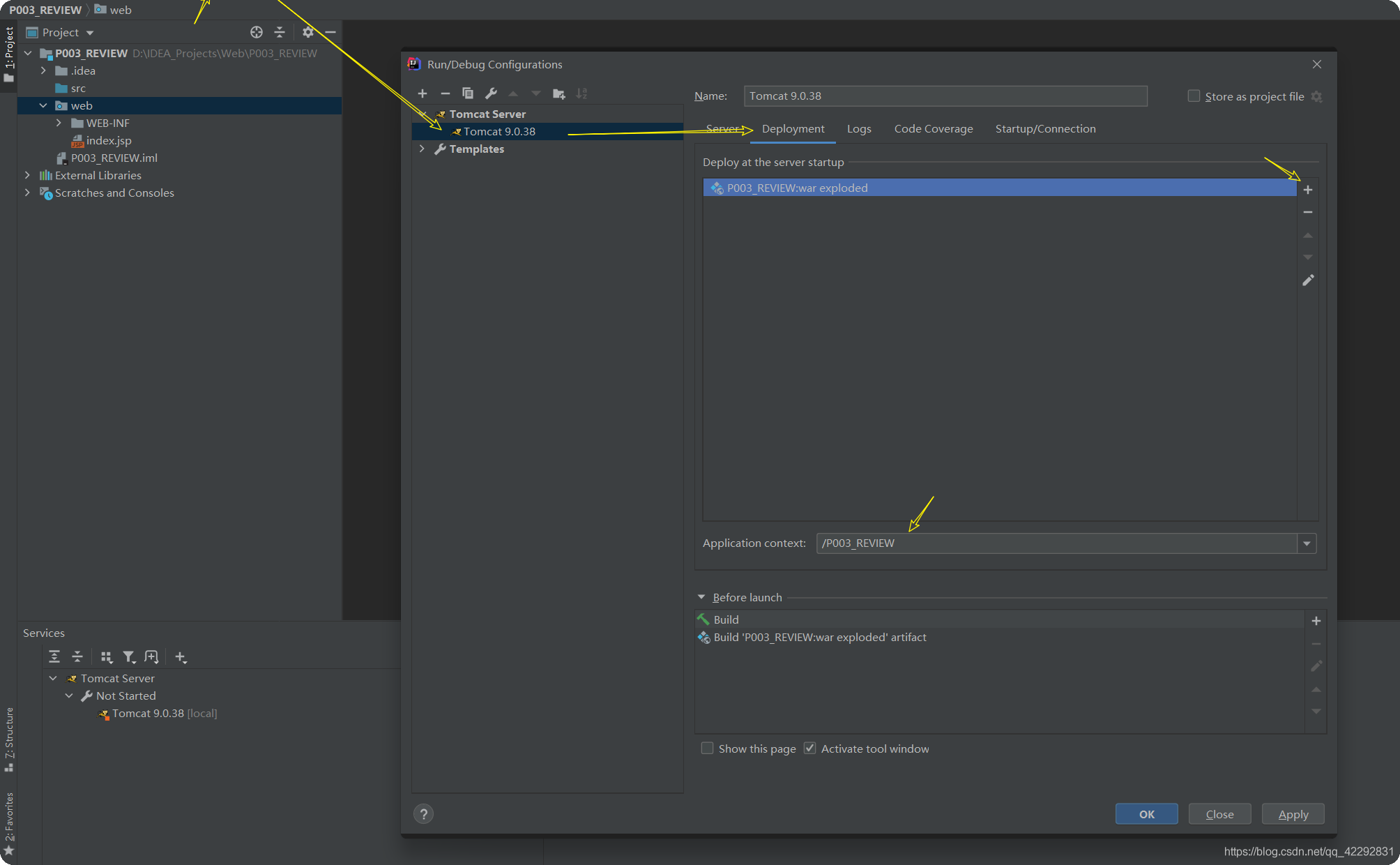This screenshot has width=1400, height=865.
Task: Switch to the Logs tab
Action: (x=859, y=129)
